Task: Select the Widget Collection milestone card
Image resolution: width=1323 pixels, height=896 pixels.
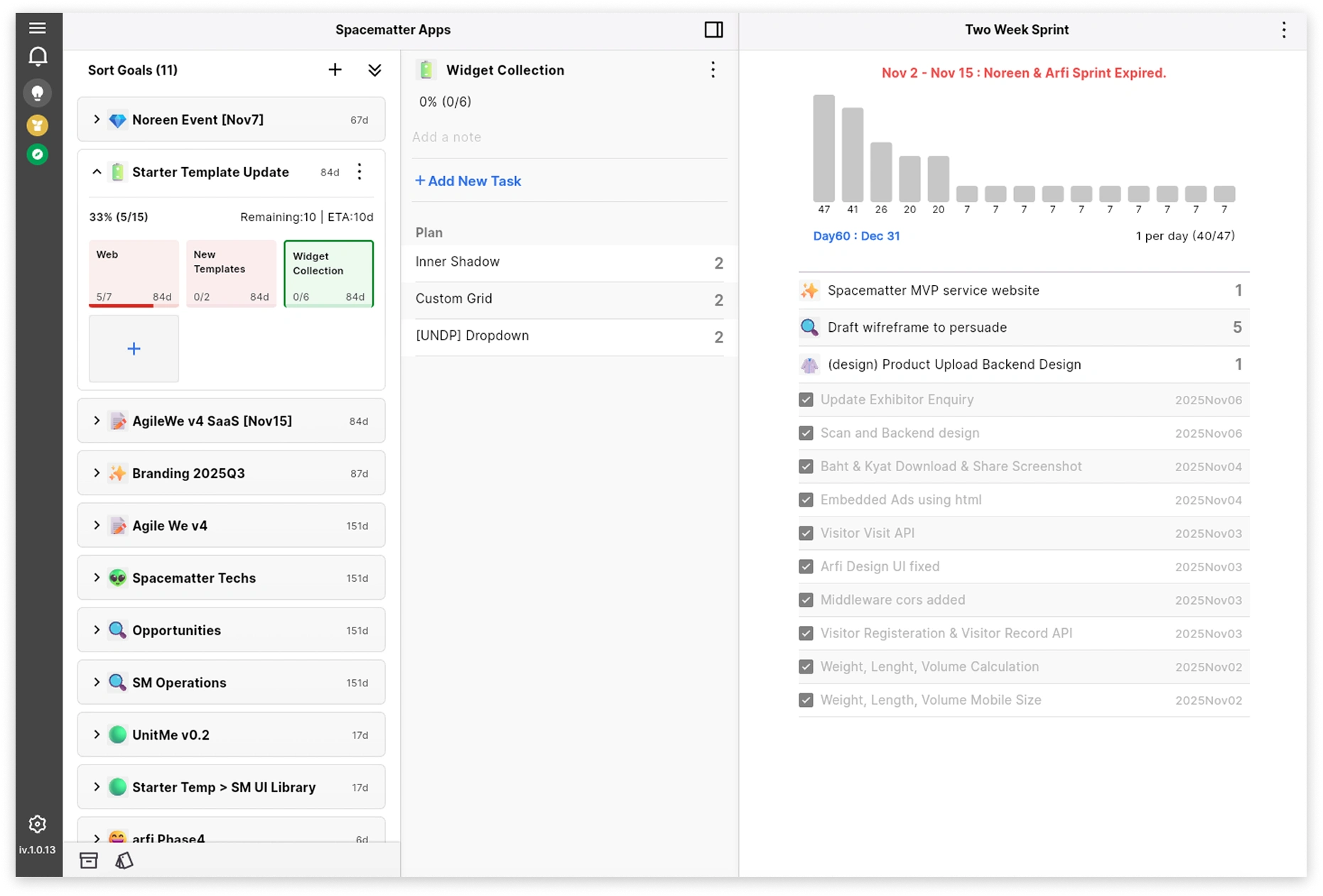Action: (x=329, y=274)
